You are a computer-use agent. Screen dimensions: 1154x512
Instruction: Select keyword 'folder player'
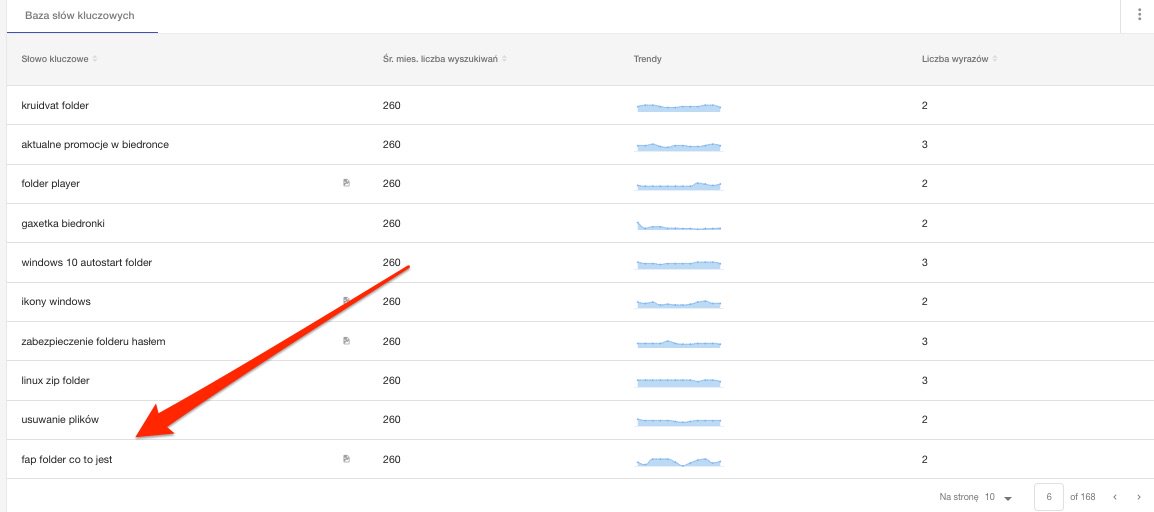point(50,183)
